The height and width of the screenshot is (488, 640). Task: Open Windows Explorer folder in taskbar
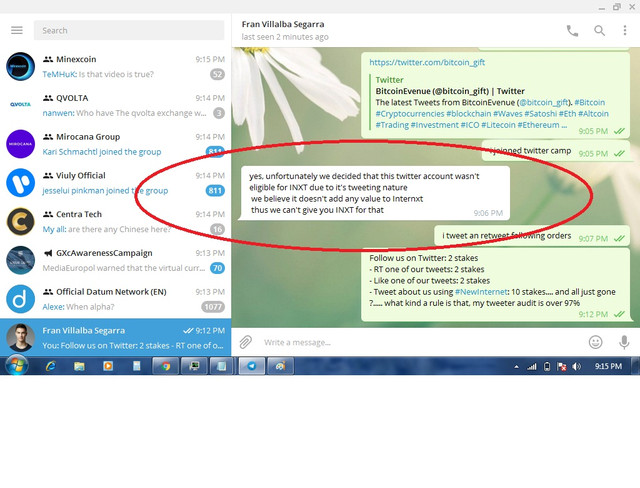tap(79, 366)
